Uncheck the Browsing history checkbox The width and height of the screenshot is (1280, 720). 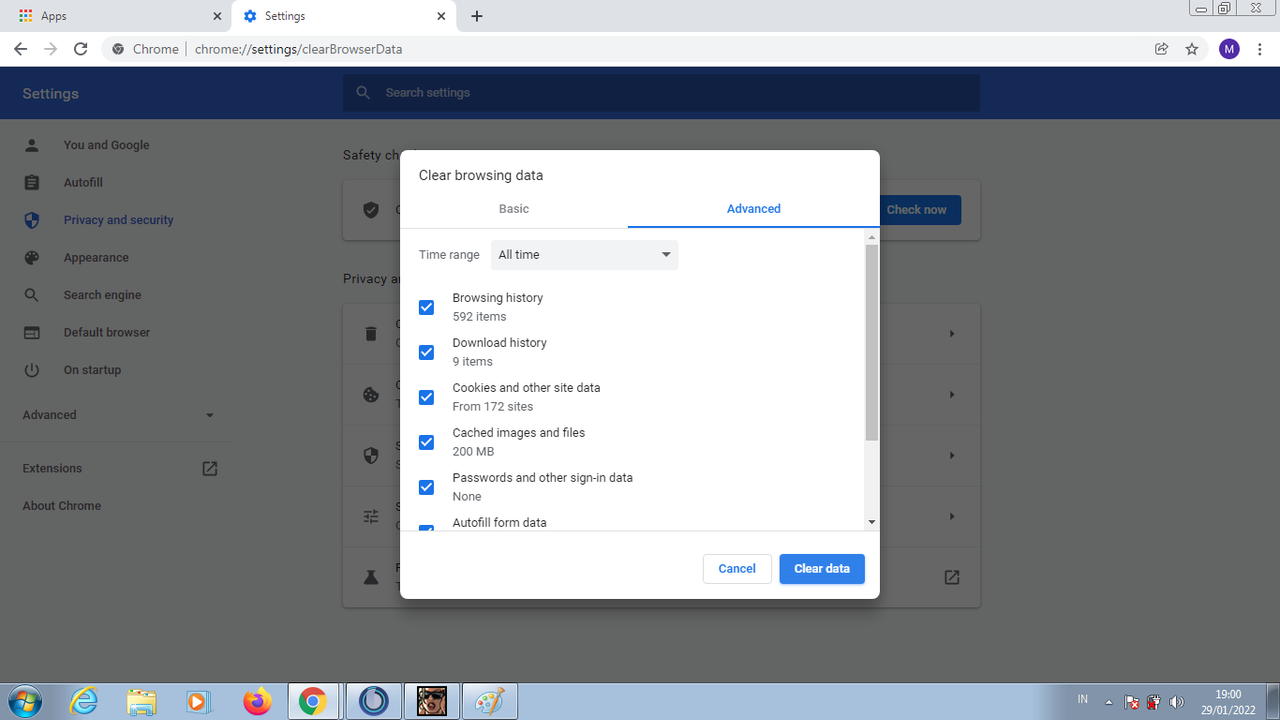point(426,307)
